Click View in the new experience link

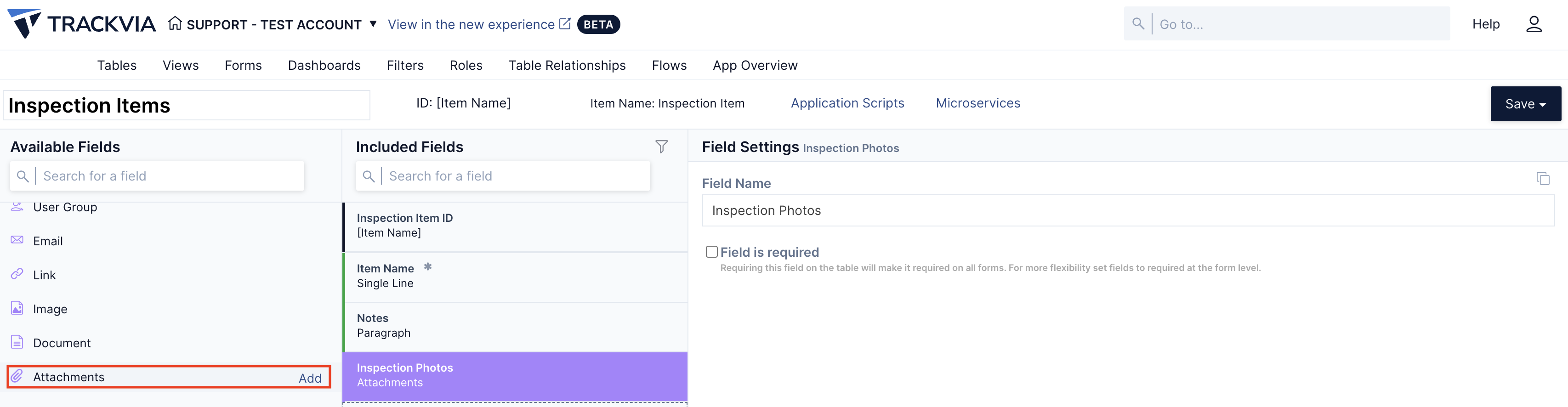pyautogui.click(x=471, y=24)
